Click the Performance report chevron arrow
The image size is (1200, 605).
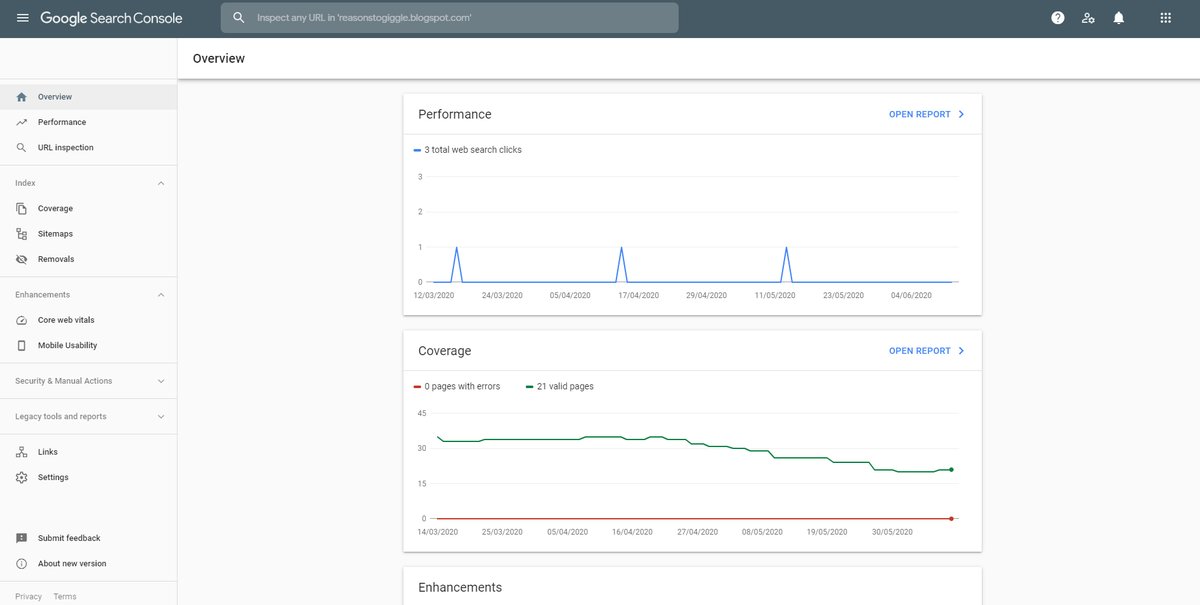962,114
